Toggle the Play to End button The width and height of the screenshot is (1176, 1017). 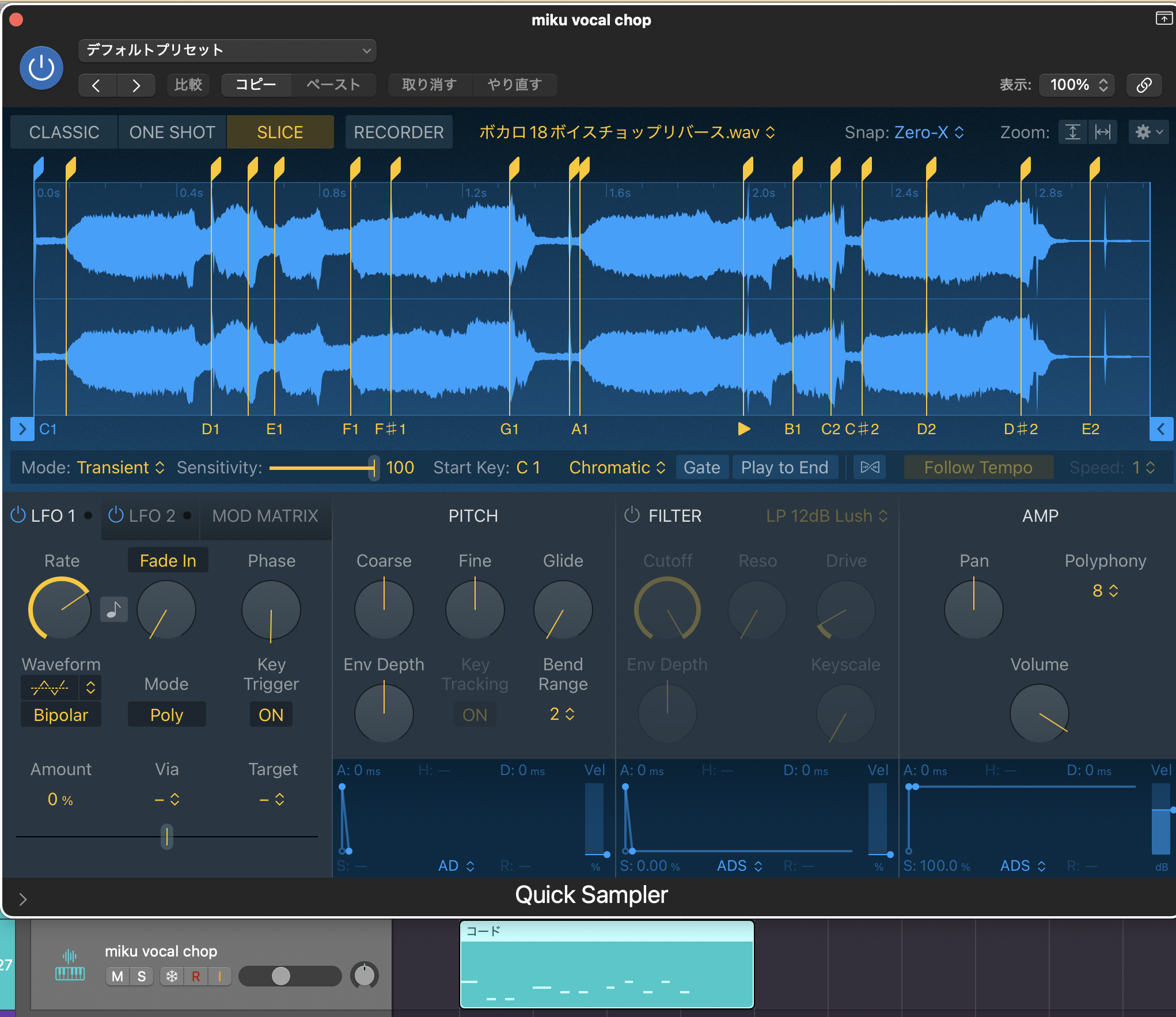[784, 467]
